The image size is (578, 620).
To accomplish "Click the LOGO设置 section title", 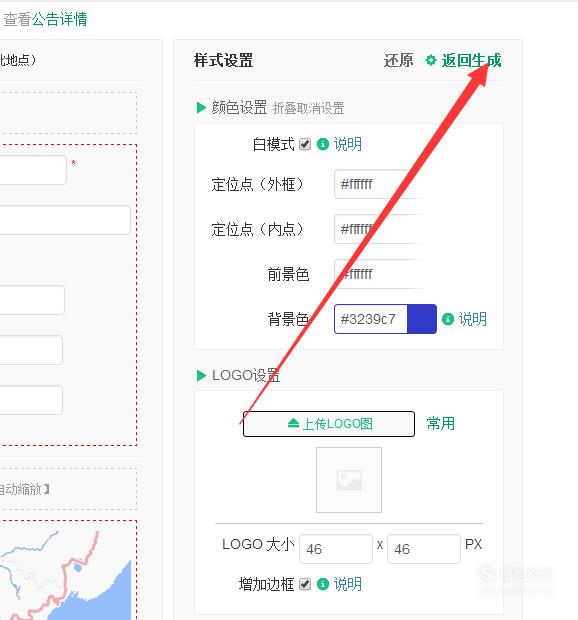I will 246,376.
